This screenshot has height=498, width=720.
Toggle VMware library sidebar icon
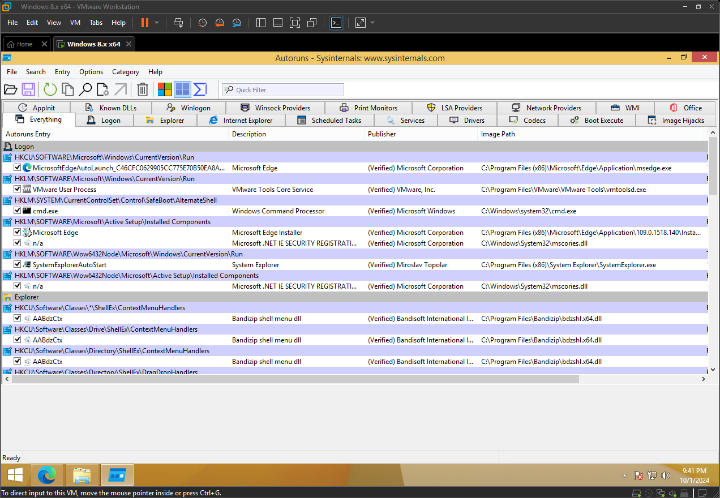coord(260,22)
